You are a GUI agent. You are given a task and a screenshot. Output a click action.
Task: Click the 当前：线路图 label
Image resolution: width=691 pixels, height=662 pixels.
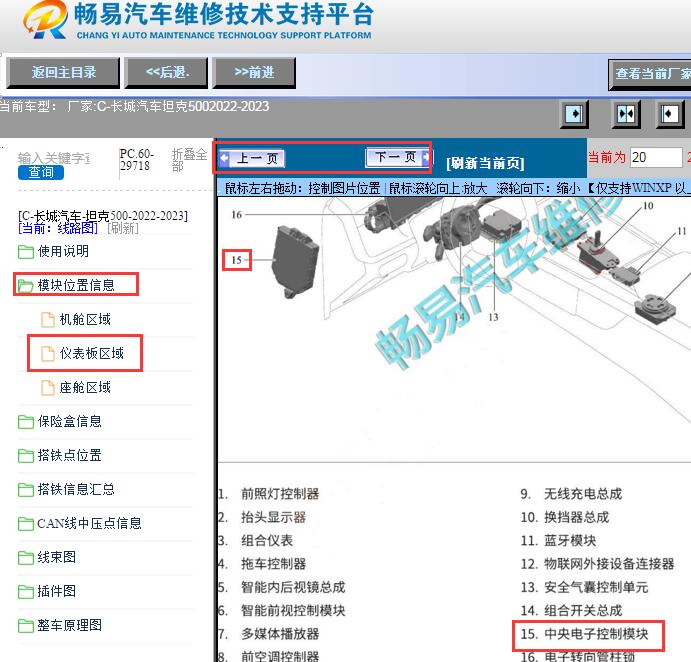click(x=58, y=228)
